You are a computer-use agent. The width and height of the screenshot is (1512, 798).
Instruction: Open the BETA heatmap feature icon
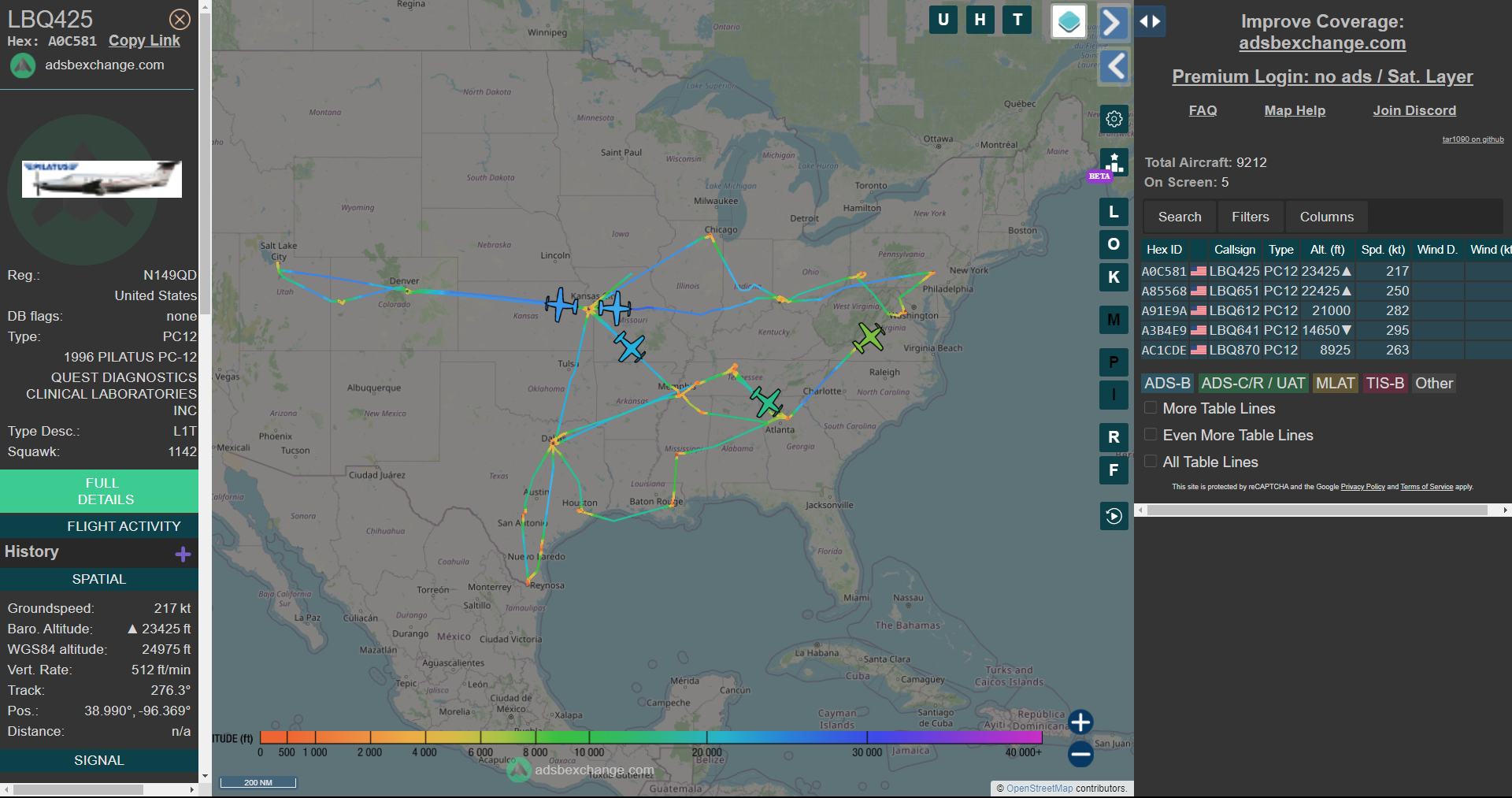[1114, 163]
